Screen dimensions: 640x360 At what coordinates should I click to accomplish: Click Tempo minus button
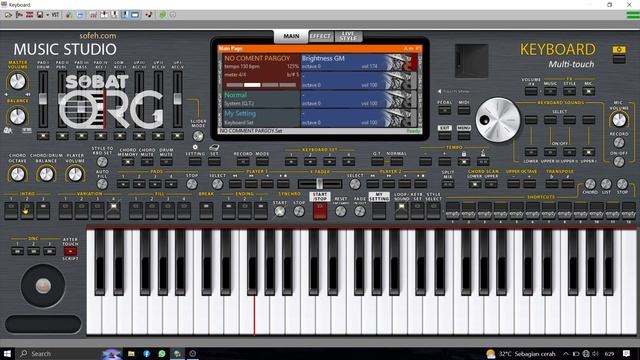click(425, 162)
